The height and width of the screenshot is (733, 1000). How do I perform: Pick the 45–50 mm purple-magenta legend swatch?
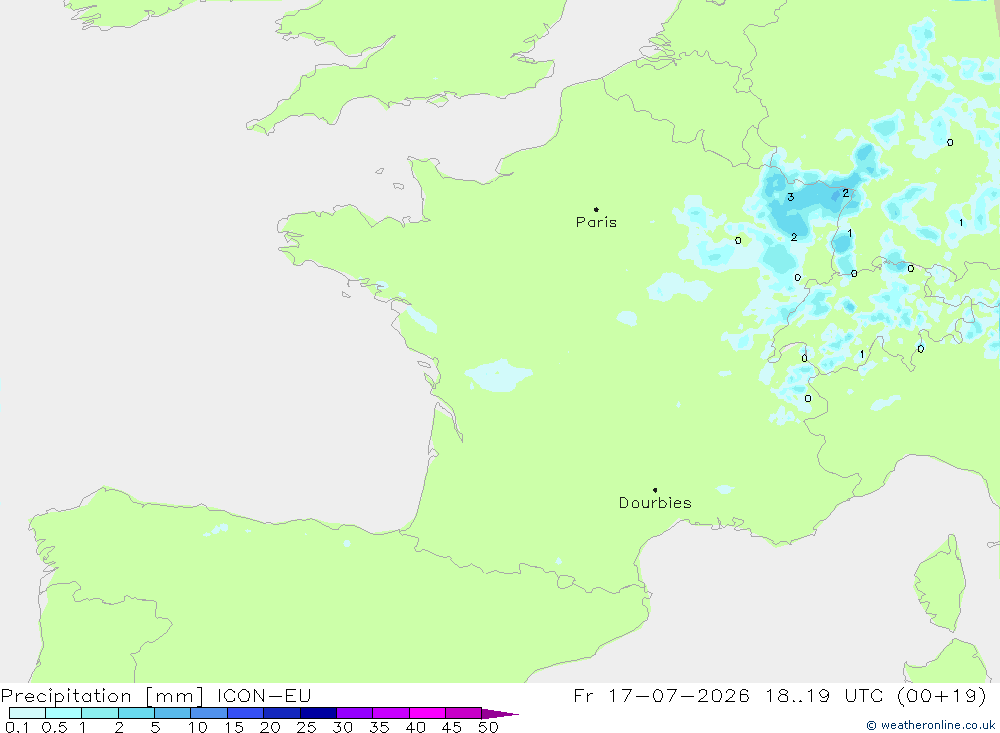click(x=464, y=713)
